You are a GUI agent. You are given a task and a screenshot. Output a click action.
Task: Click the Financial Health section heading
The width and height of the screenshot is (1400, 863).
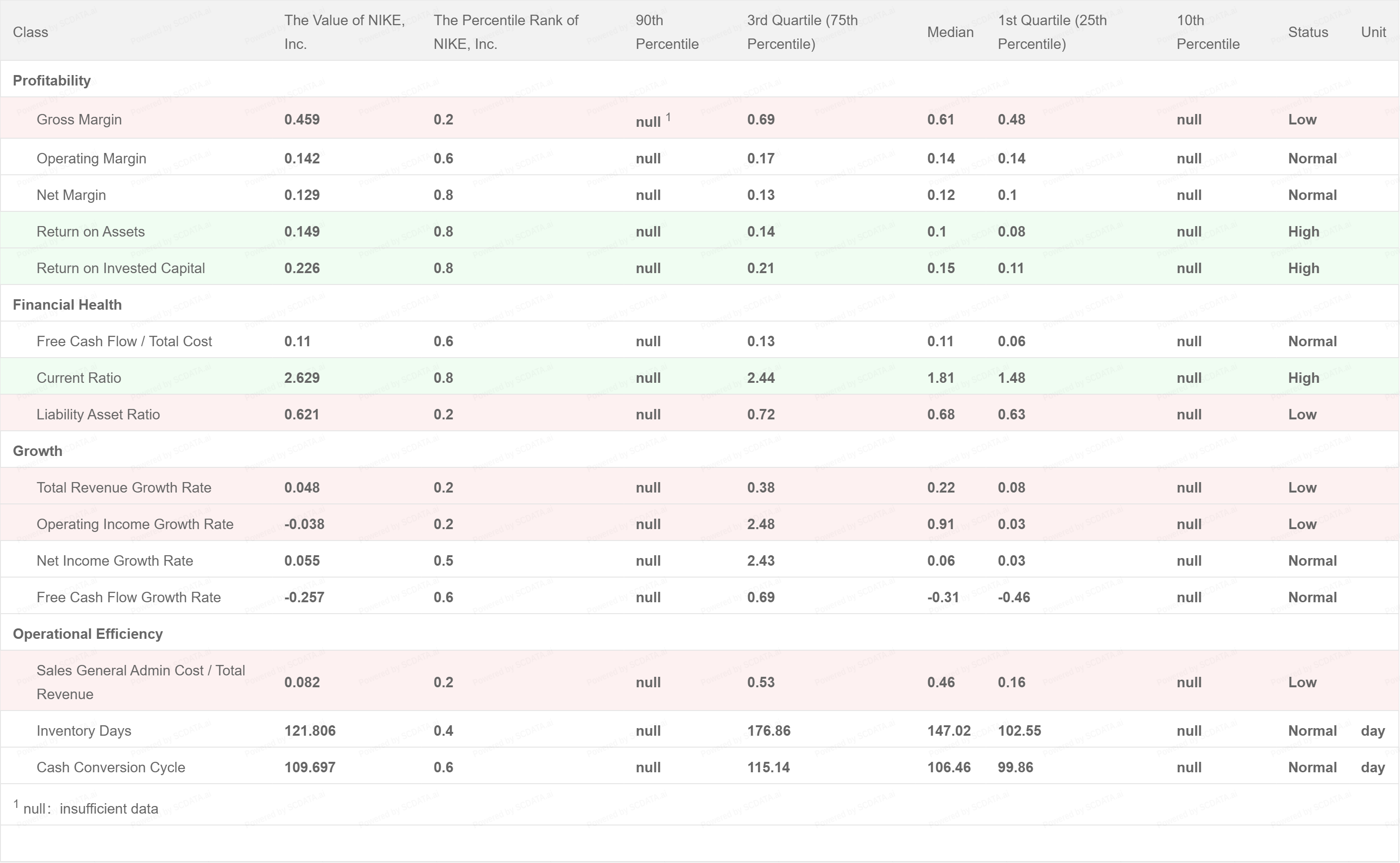(x=67, y=305)
